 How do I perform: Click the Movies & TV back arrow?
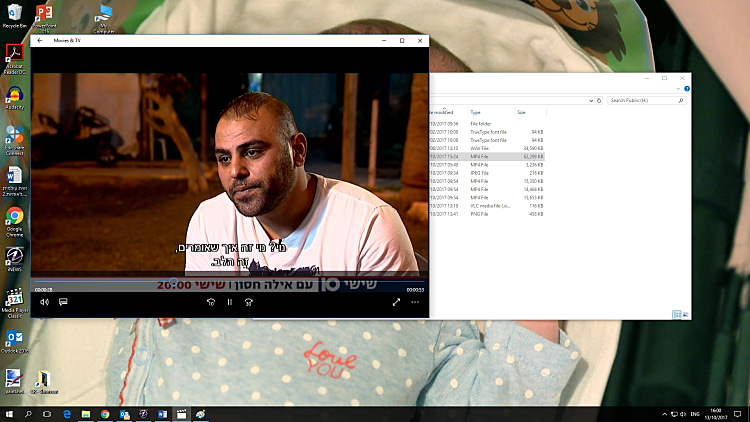[40, 41]
